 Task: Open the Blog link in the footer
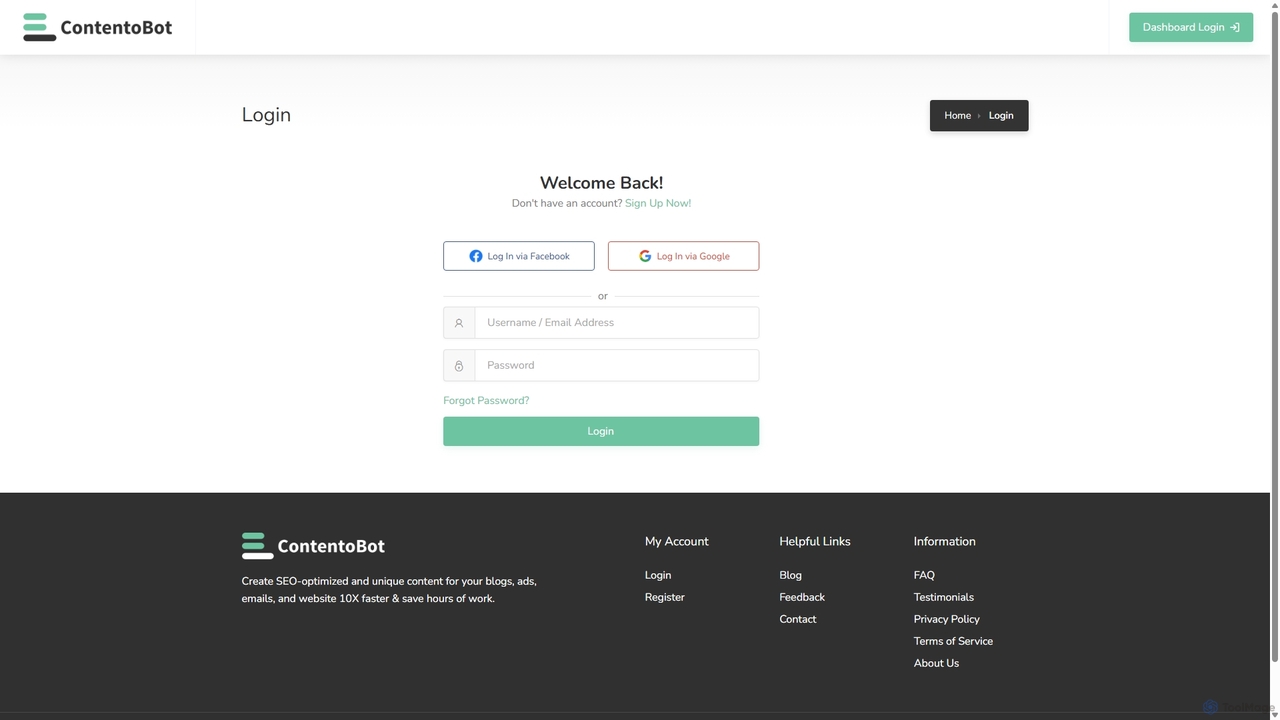tap(790, 575)
